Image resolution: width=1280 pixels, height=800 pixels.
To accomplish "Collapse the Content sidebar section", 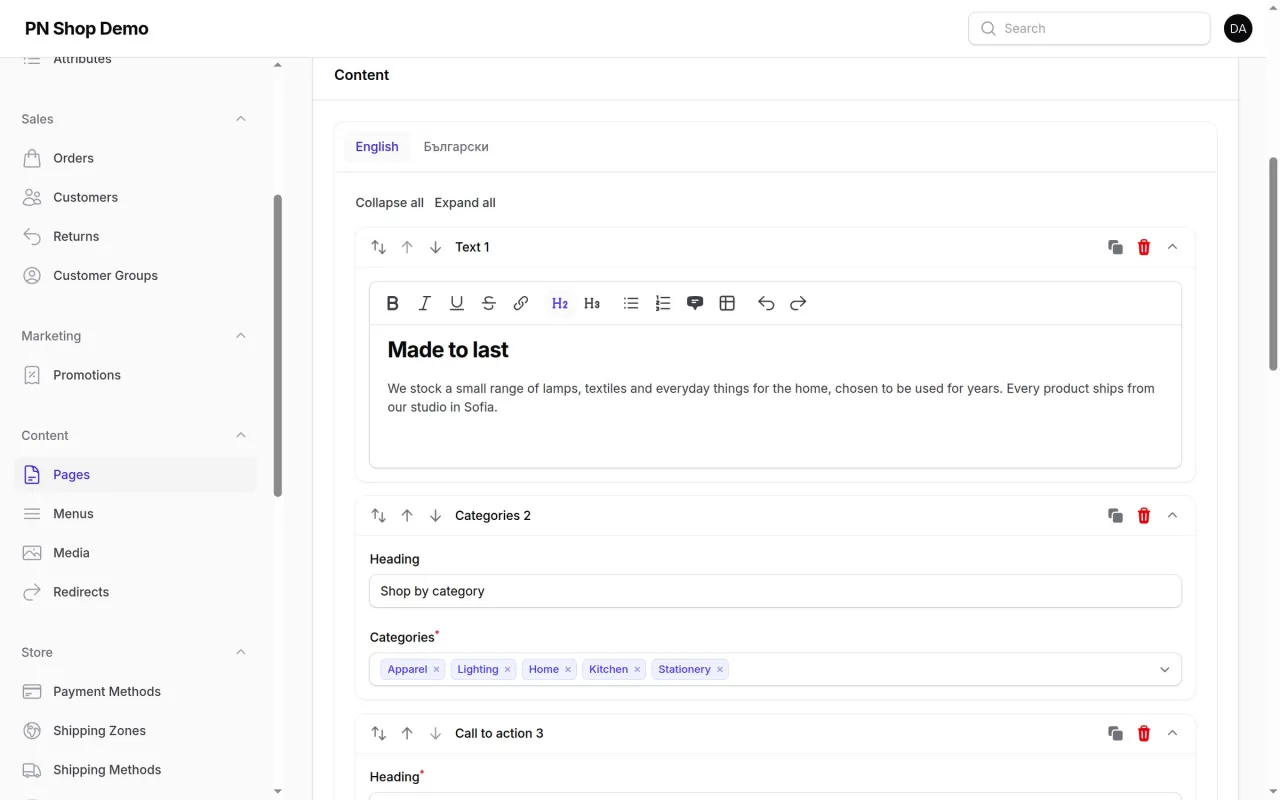I will pos(240,435).
